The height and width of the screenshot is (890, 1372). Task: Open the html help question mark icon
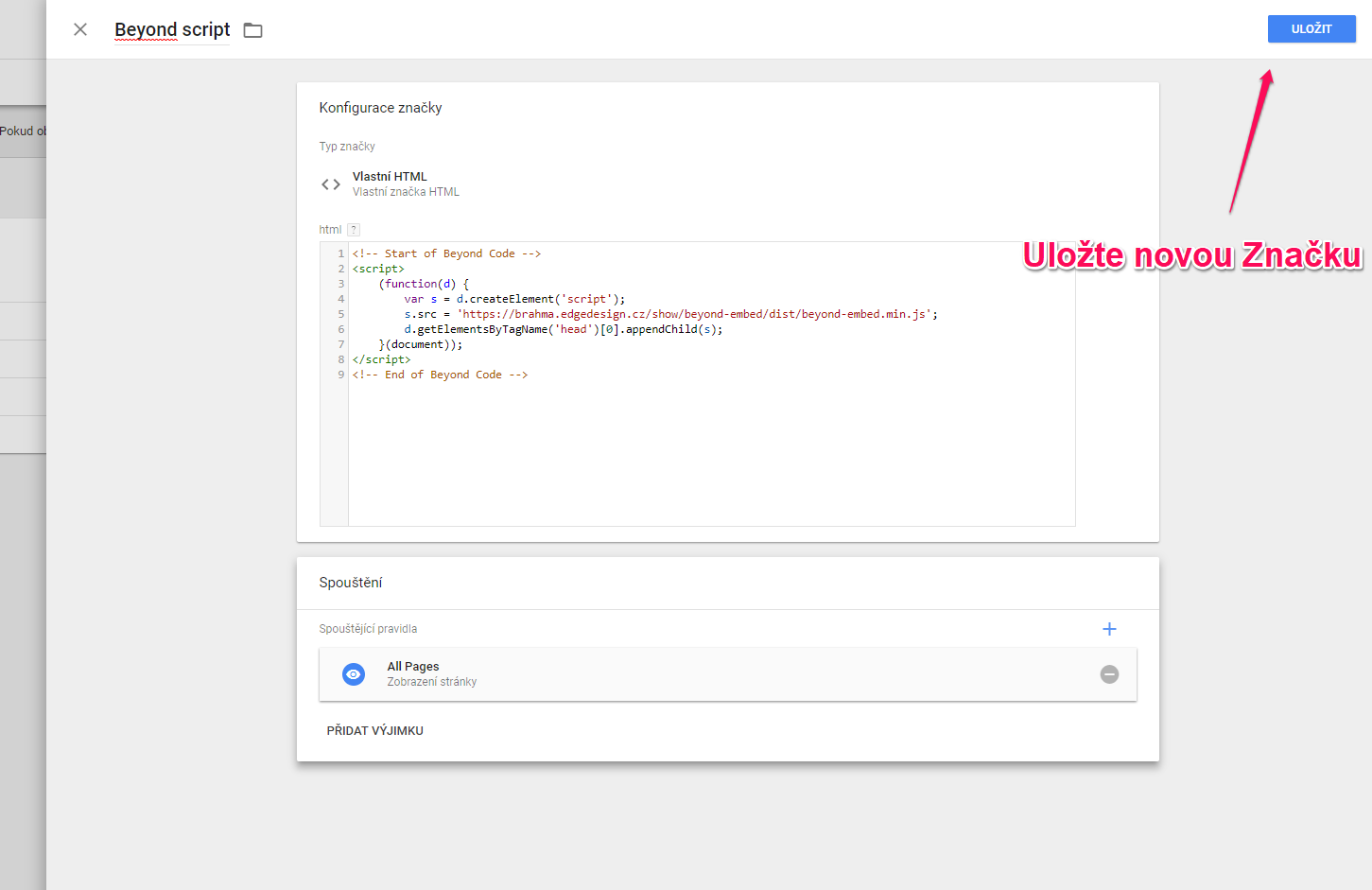tap(354, 230)
